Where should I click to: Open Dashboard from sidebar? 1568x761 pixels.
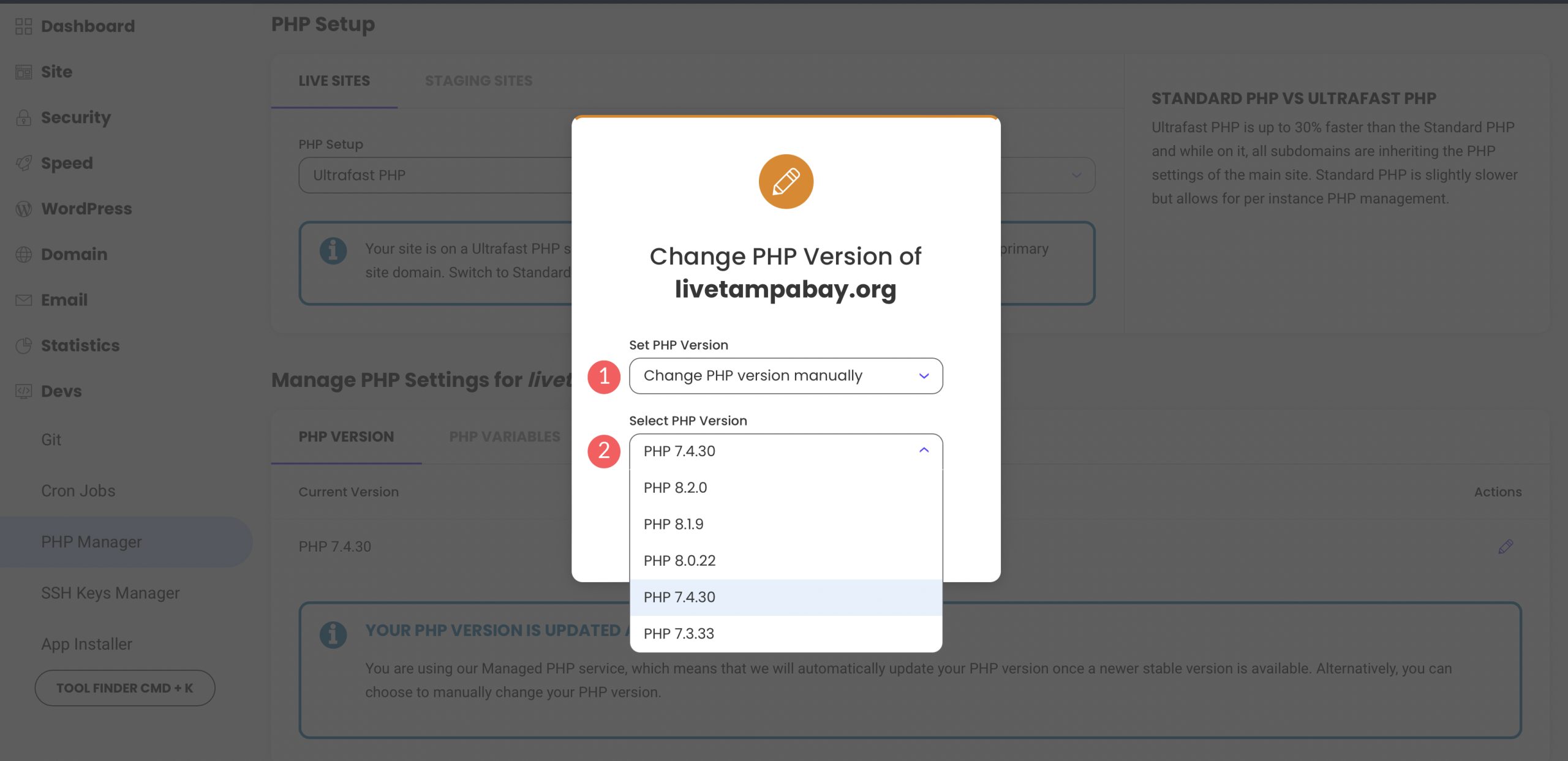click(x=87, y=25)
